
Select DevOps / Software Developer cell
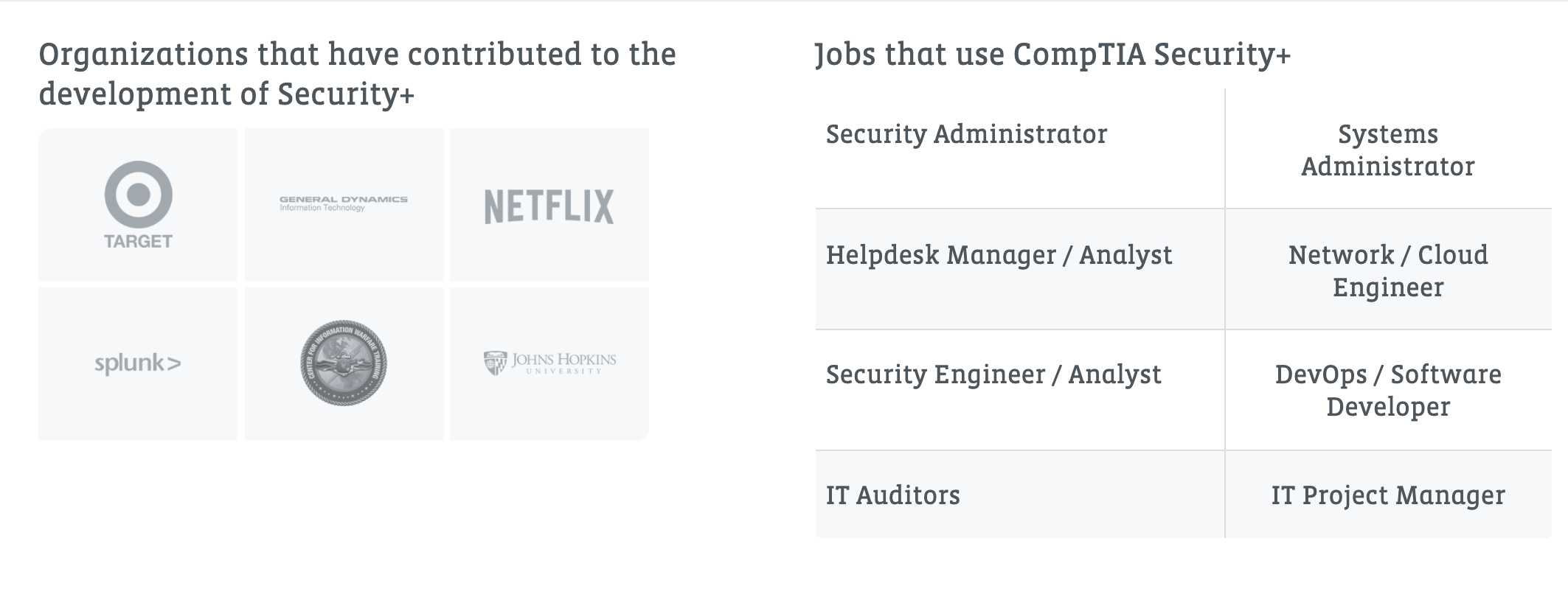(x=1387, y=391)
